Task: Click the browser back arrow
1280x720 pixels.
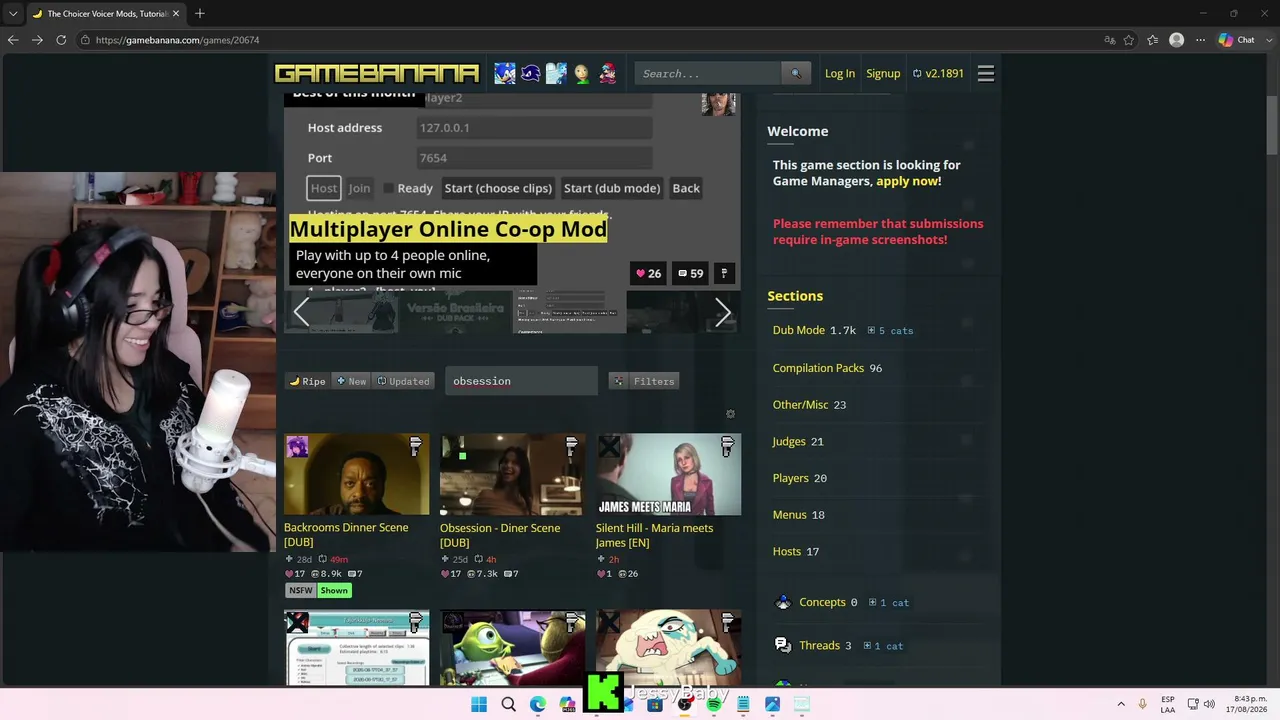Action: (13, 40)
